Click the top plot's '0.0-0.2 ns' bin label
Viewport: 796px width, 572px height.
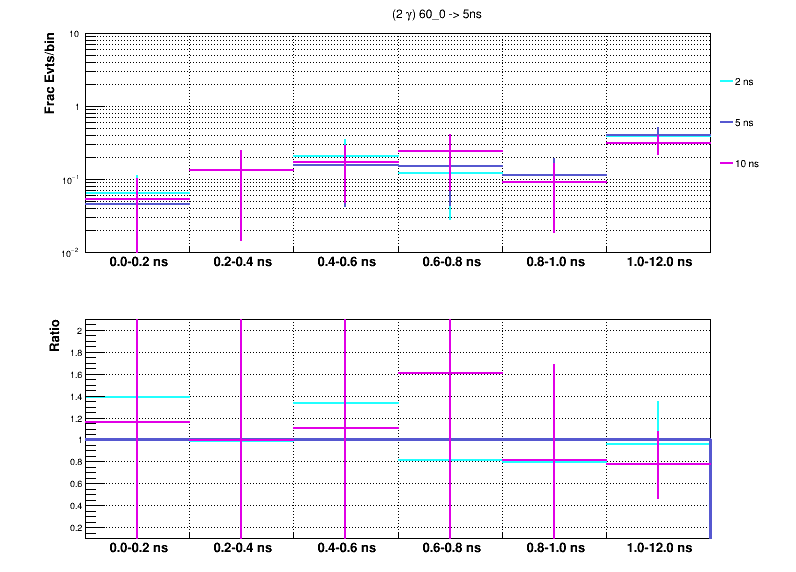[x=137, y=263]
